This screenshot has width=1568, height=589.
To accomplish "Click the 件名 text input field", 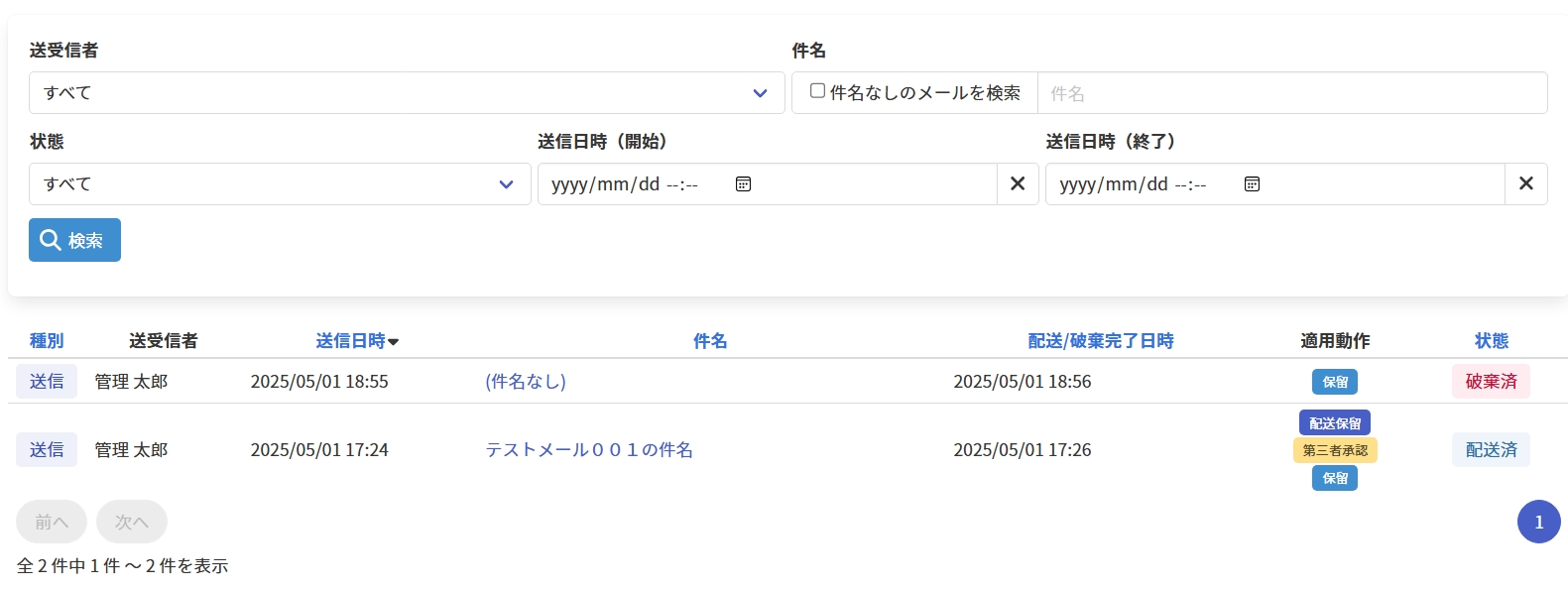I will (1291, 93).
